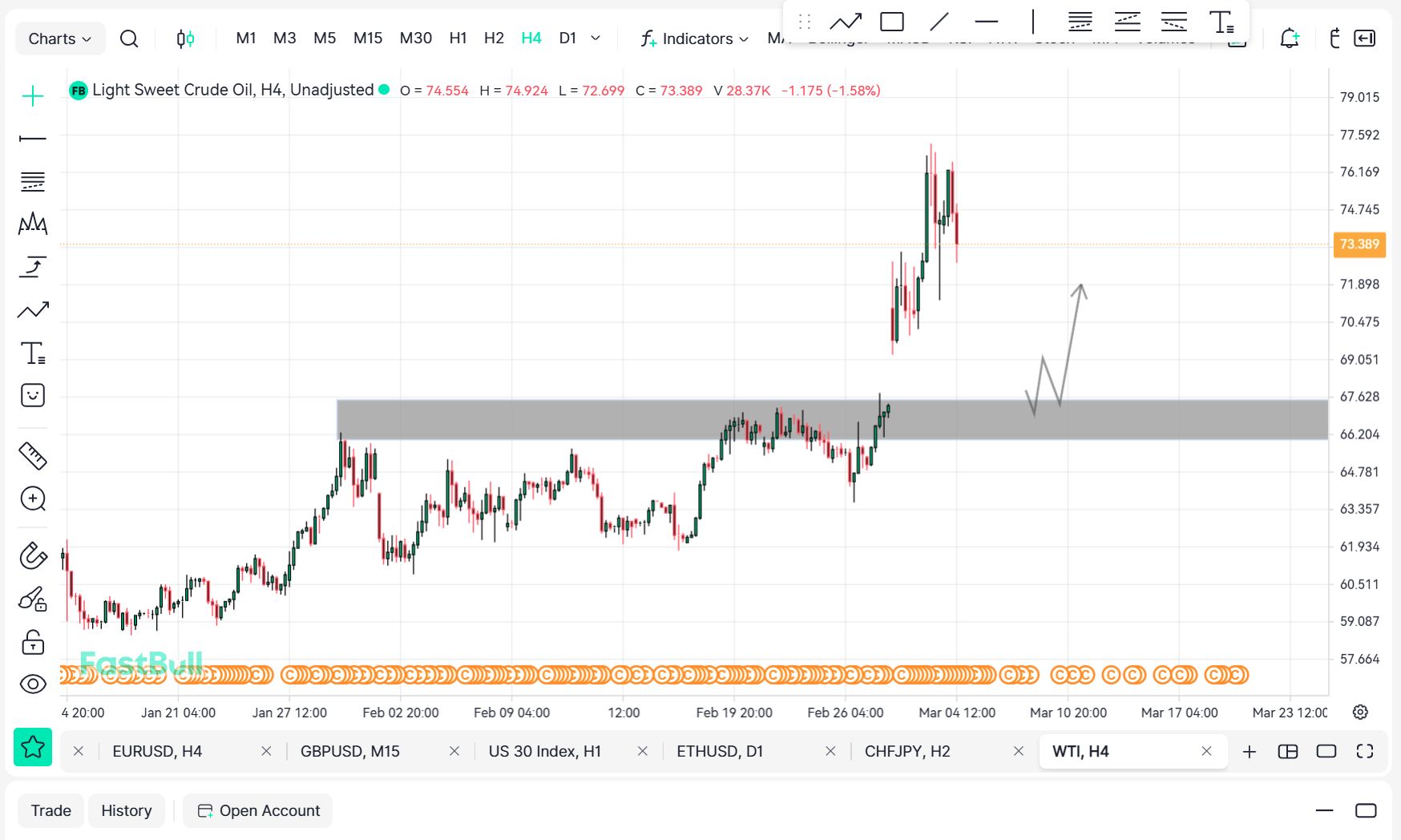The width and height of the screenshot is (1401, 840).
Task: Expand more timeframes chevron after D1
Action: click(596, 38)
